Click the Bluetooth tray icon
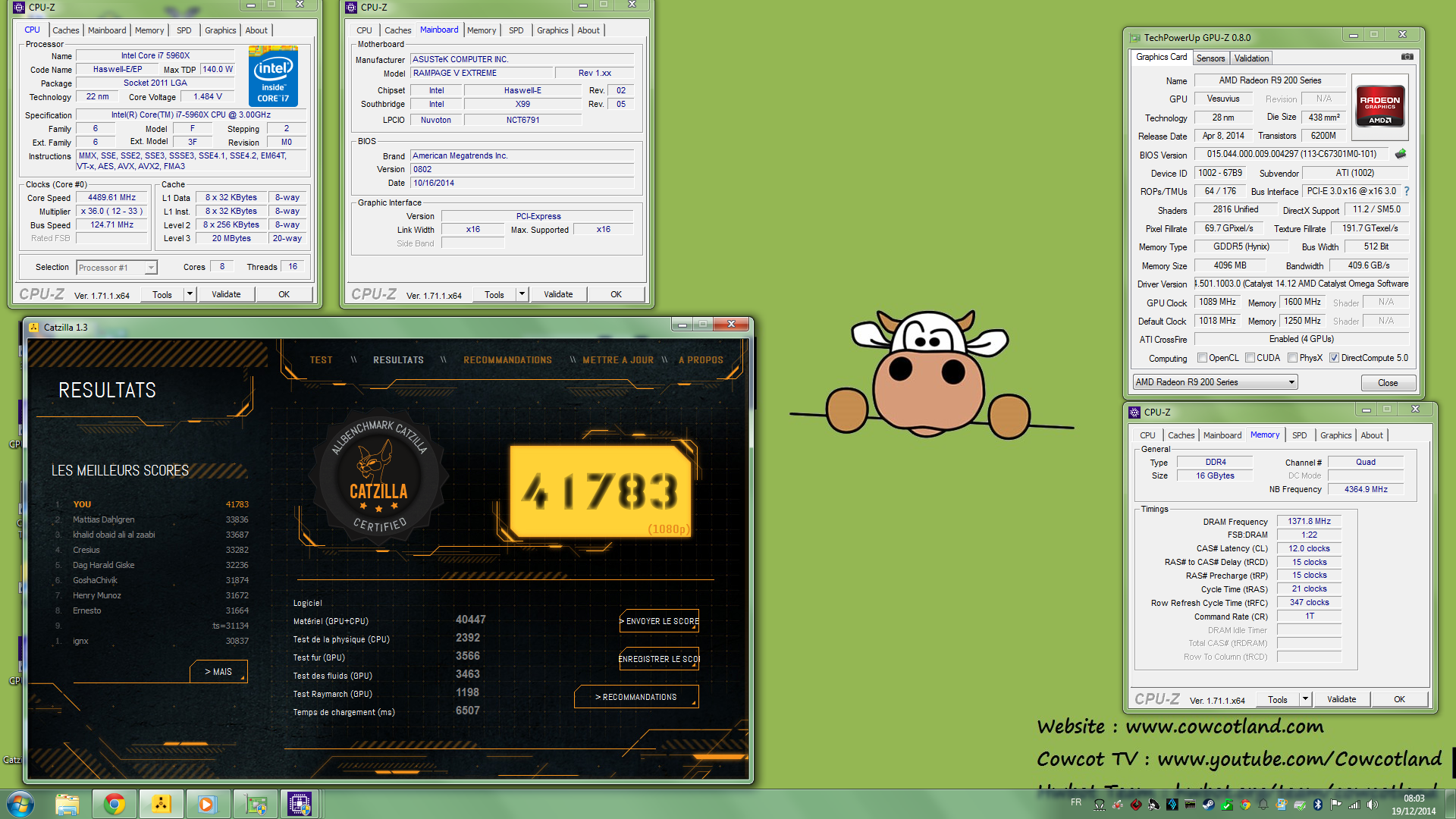 (x=1318, y=805)
